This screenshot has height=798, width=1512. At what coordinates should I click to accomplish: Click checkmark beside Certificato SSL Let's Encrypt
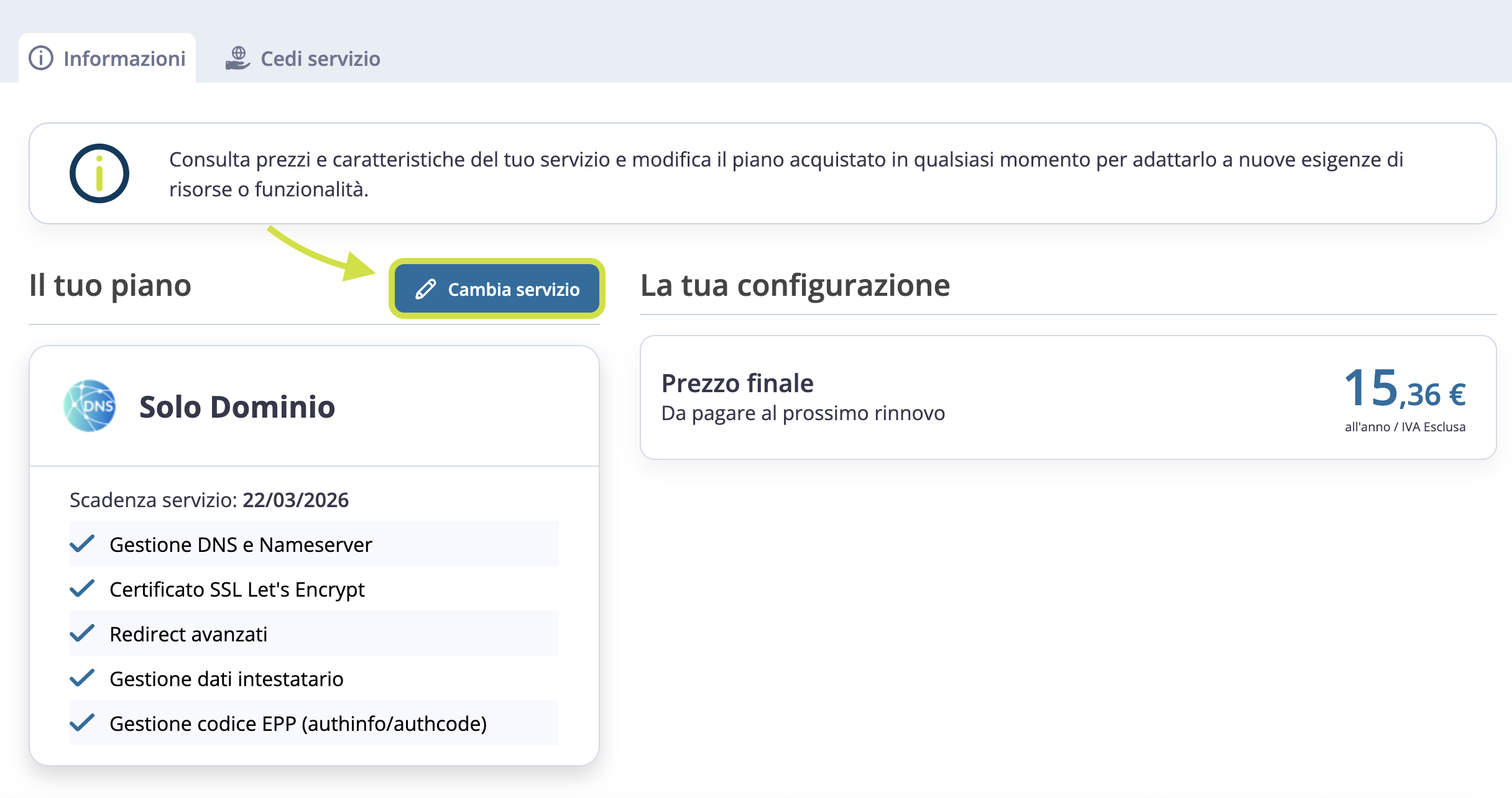[82, 589]
